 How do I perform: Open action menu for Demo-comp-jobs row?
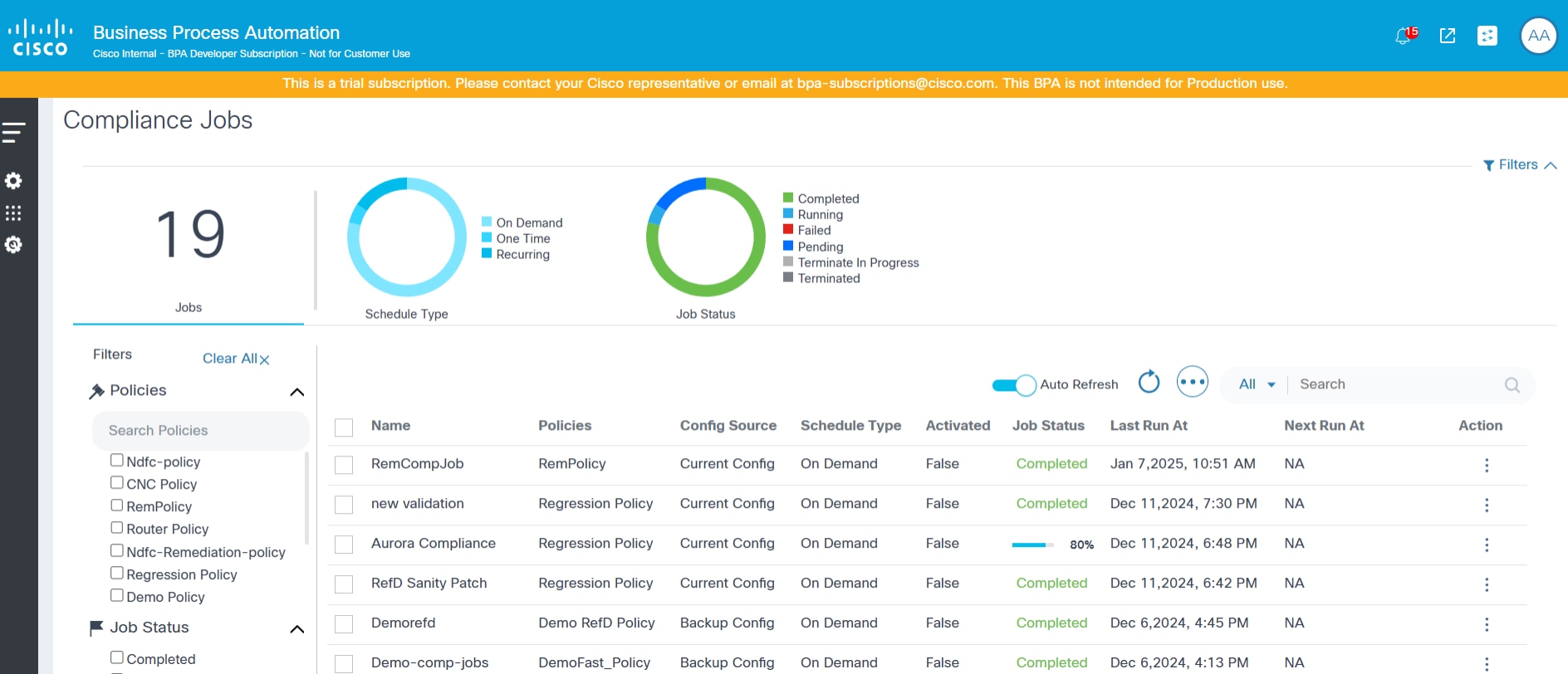[x=1487, y=664]
